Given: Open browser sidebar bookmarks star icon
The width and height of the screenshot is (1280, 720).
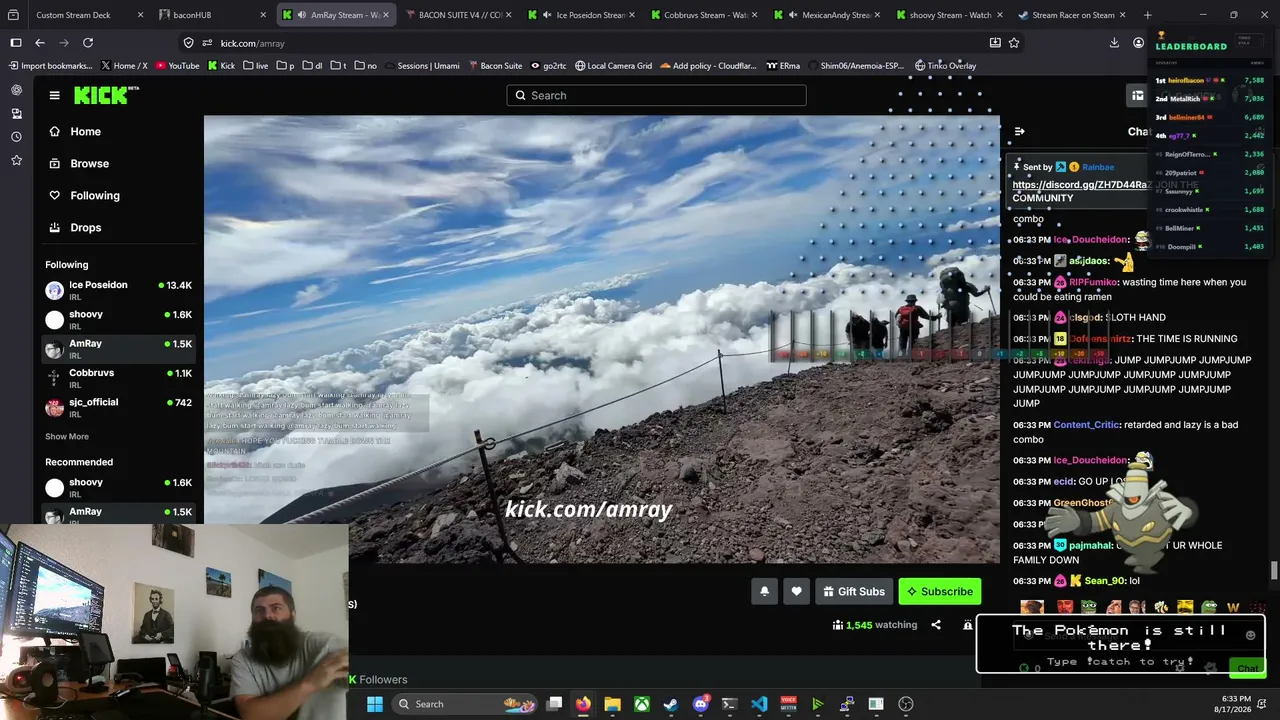Looking at the screenshot, I should point(16,160).
